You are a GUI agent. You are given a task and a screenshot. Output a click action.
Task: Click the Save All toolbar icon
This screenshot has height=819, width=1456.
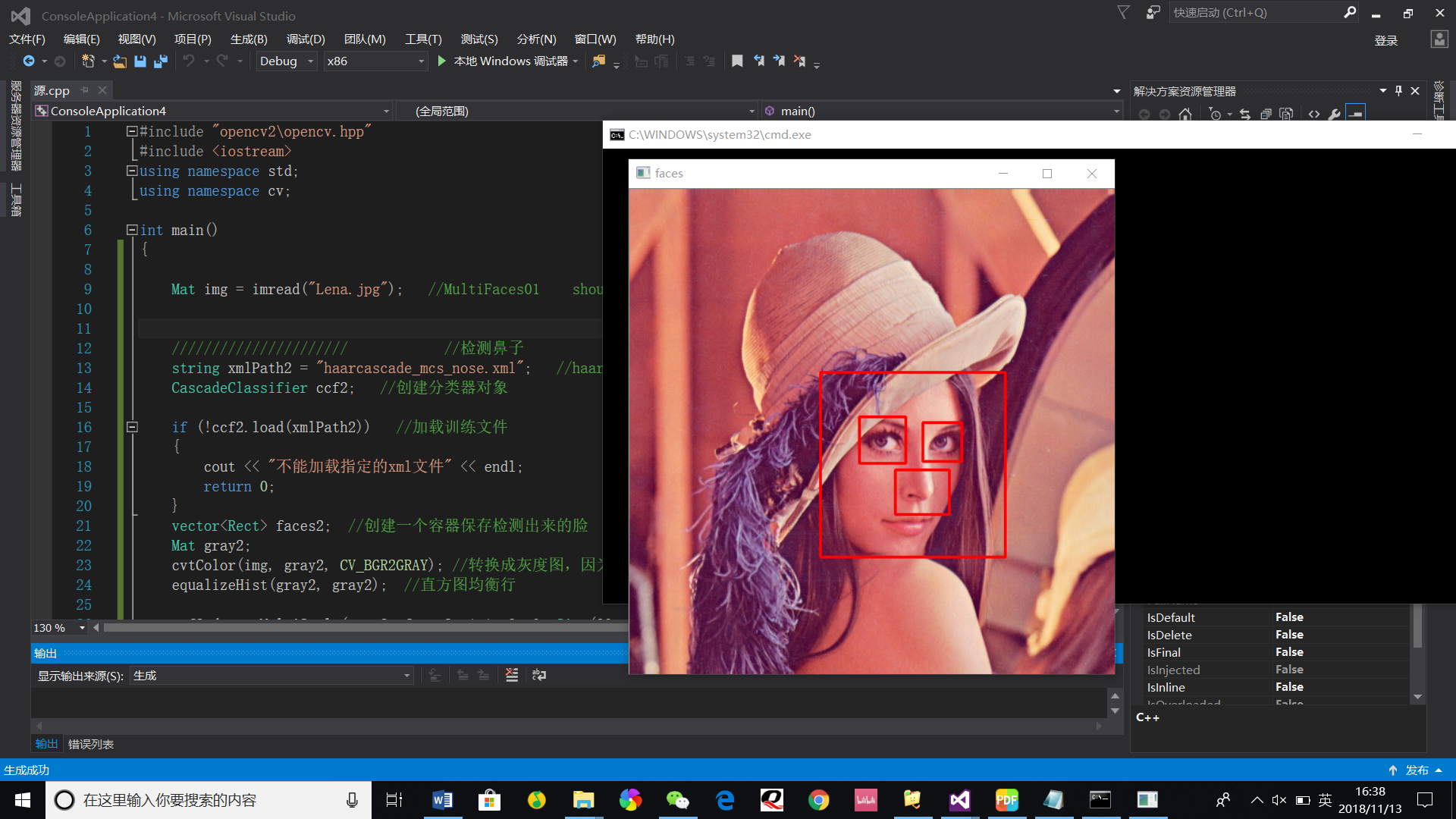pyautogui.click(x=161, y=61)
